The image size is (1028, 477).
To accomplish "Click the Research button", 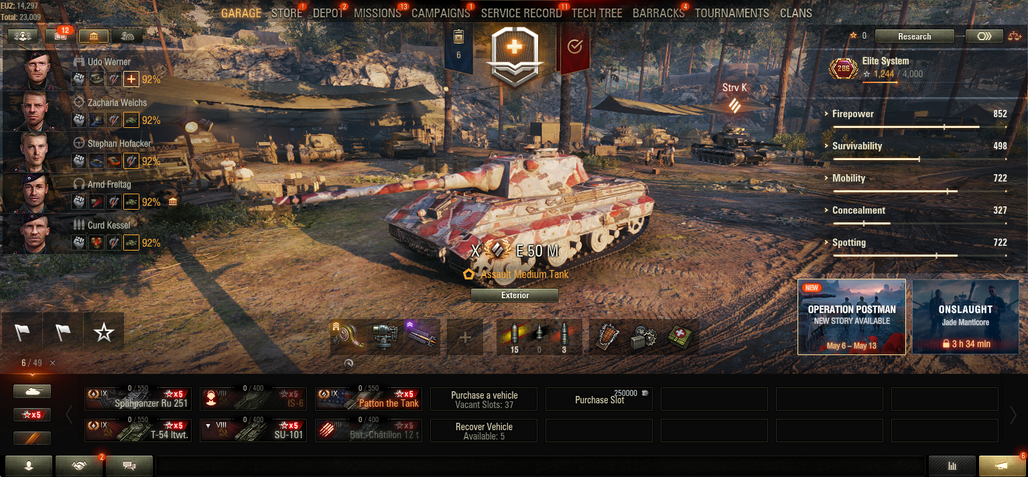I will [914, 36].
